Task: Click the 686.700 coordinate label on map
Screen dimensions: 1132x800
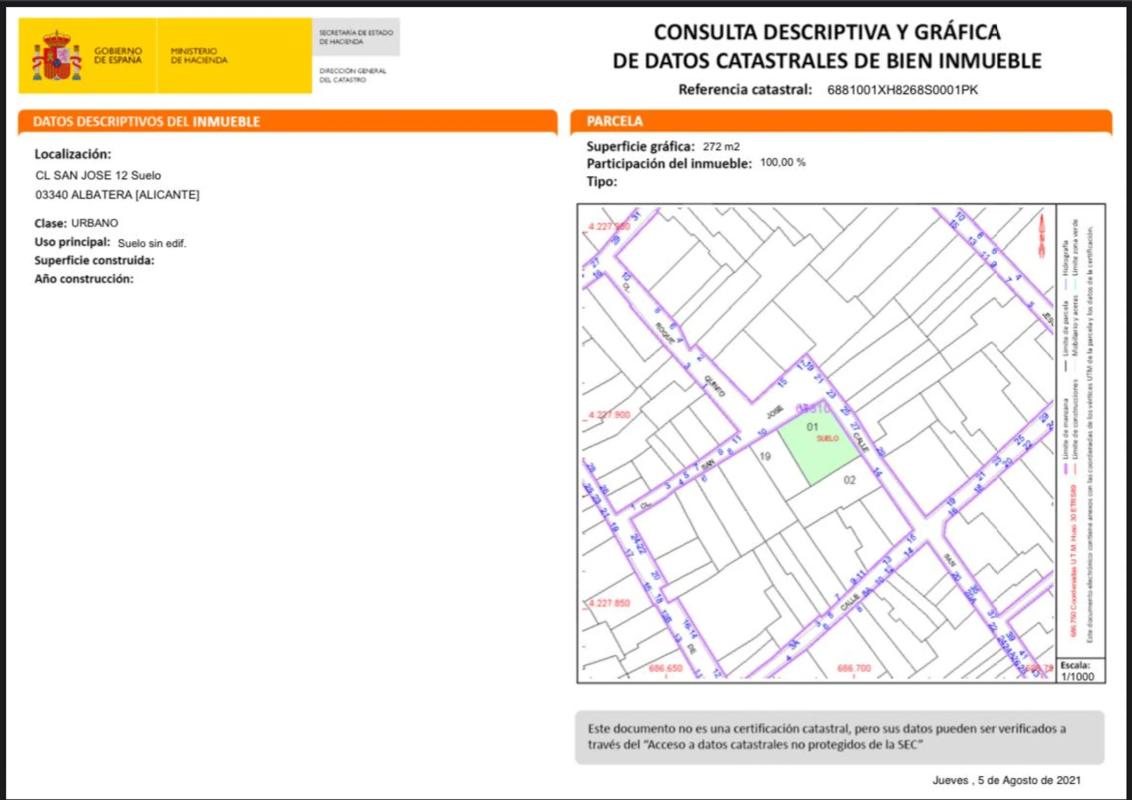Action: [x=854, y=668]
